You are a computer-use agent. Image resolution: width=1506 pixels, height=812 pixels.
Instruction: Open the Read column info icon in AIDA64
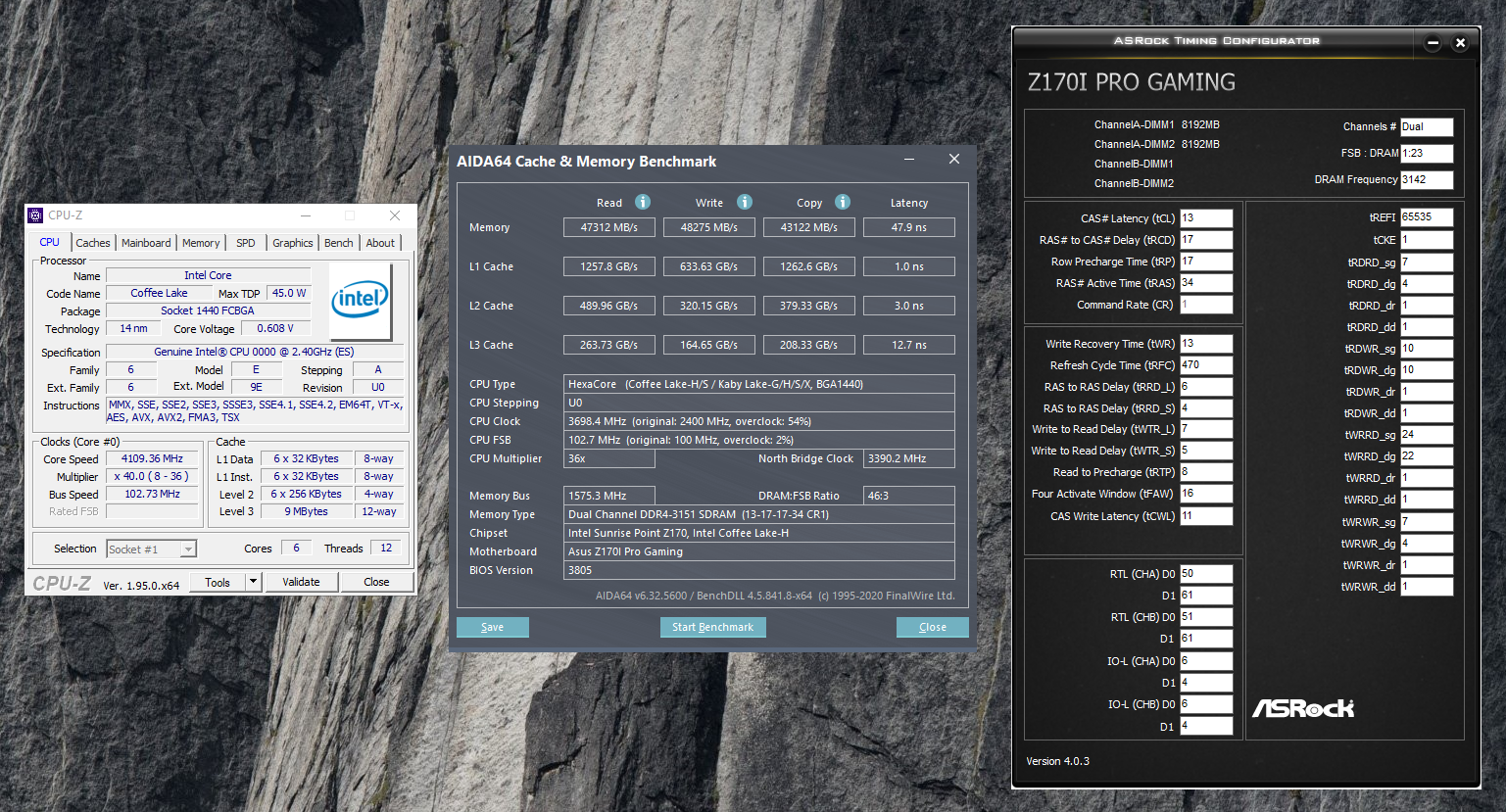[643, 202]
